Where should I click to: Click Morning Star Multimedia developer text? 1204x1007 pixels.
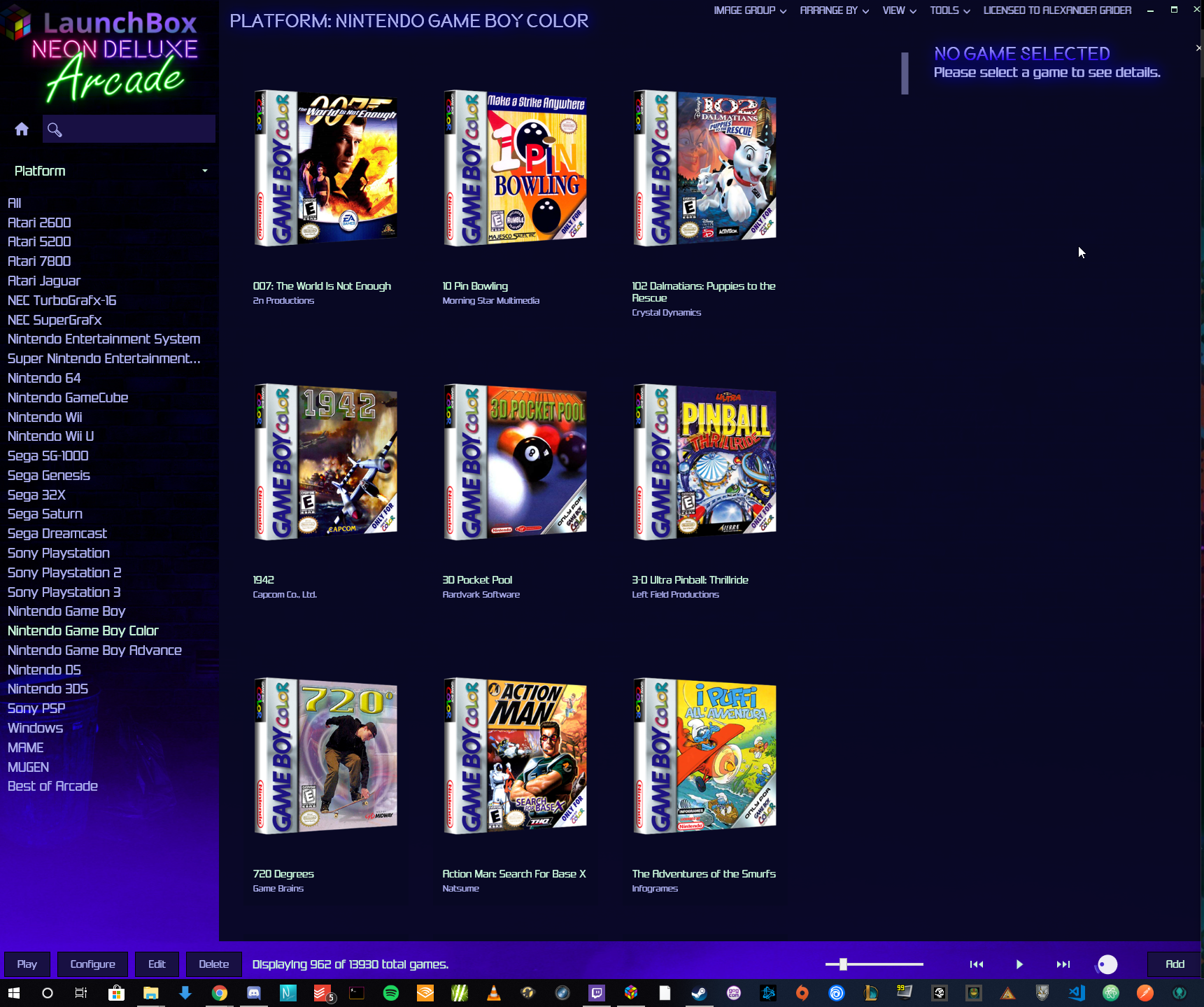click(491, 300)
